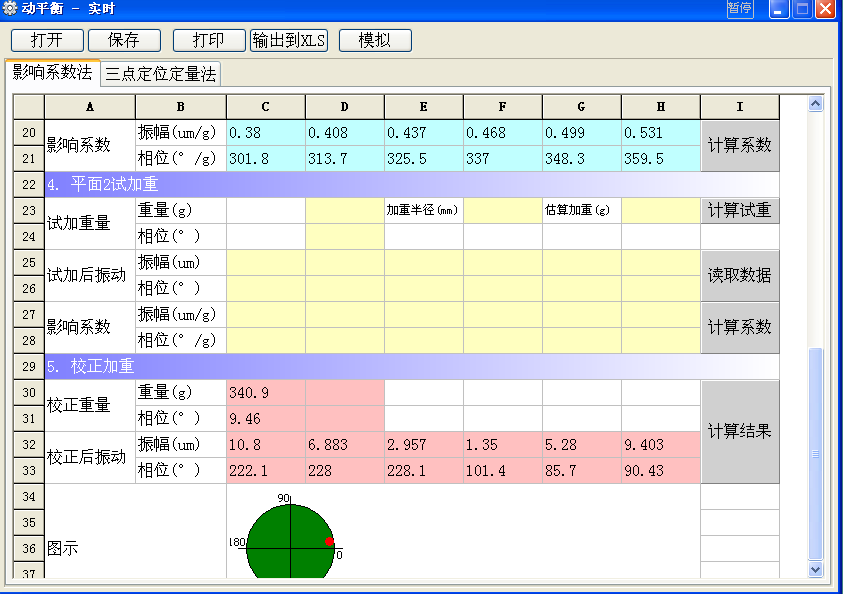The height and width of the screenshot is (594, 843).
Task: Select row header 20
Action: (x=29, y=133)
